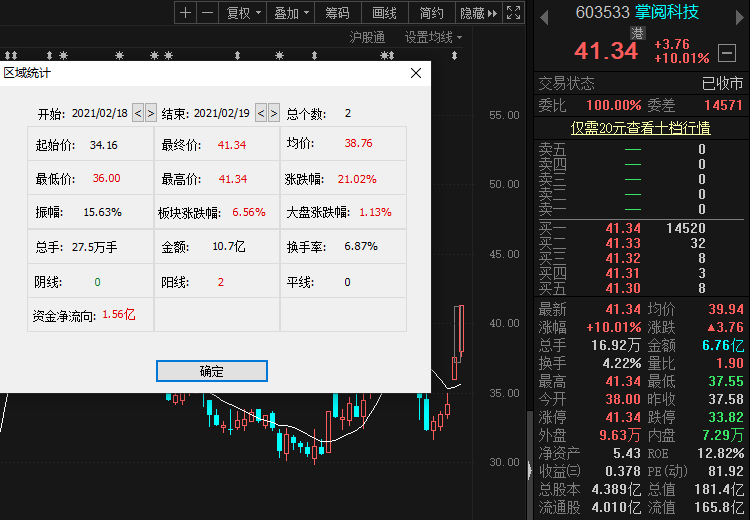The height and width of the screenshot is (520, 750).
Task: Open 复权 dropdown in chart toolbar
Action: (x=243, y=13)
